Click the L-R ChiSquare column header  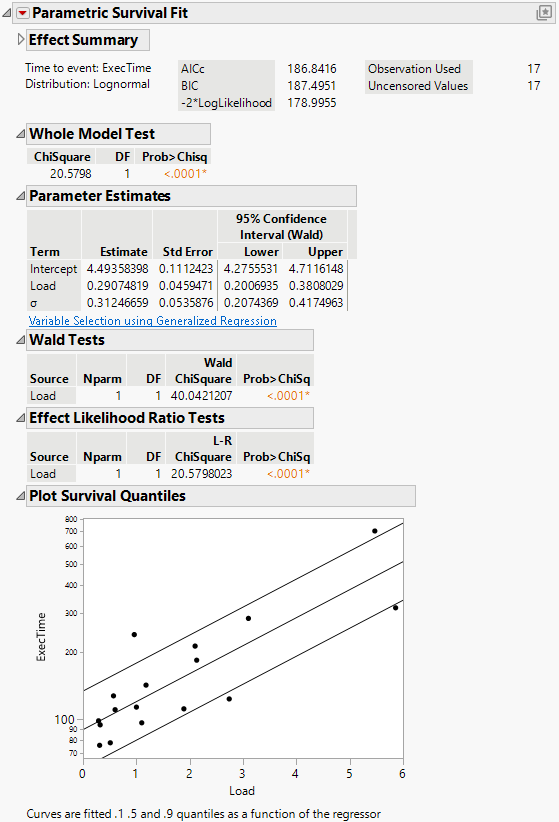203,449
